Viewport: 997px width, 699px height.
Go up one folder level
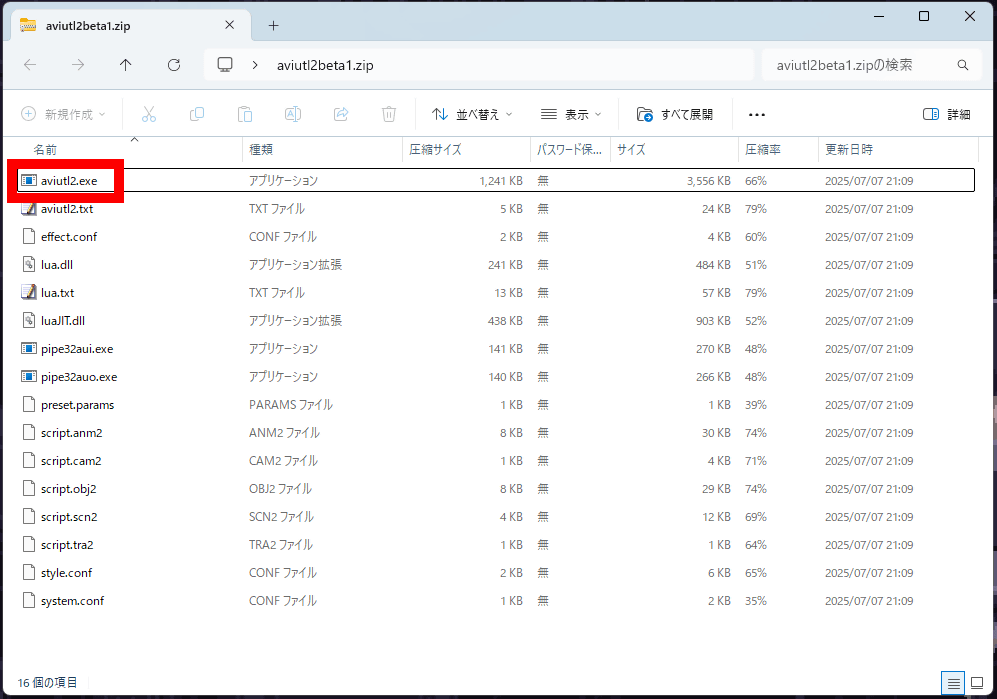126,65
